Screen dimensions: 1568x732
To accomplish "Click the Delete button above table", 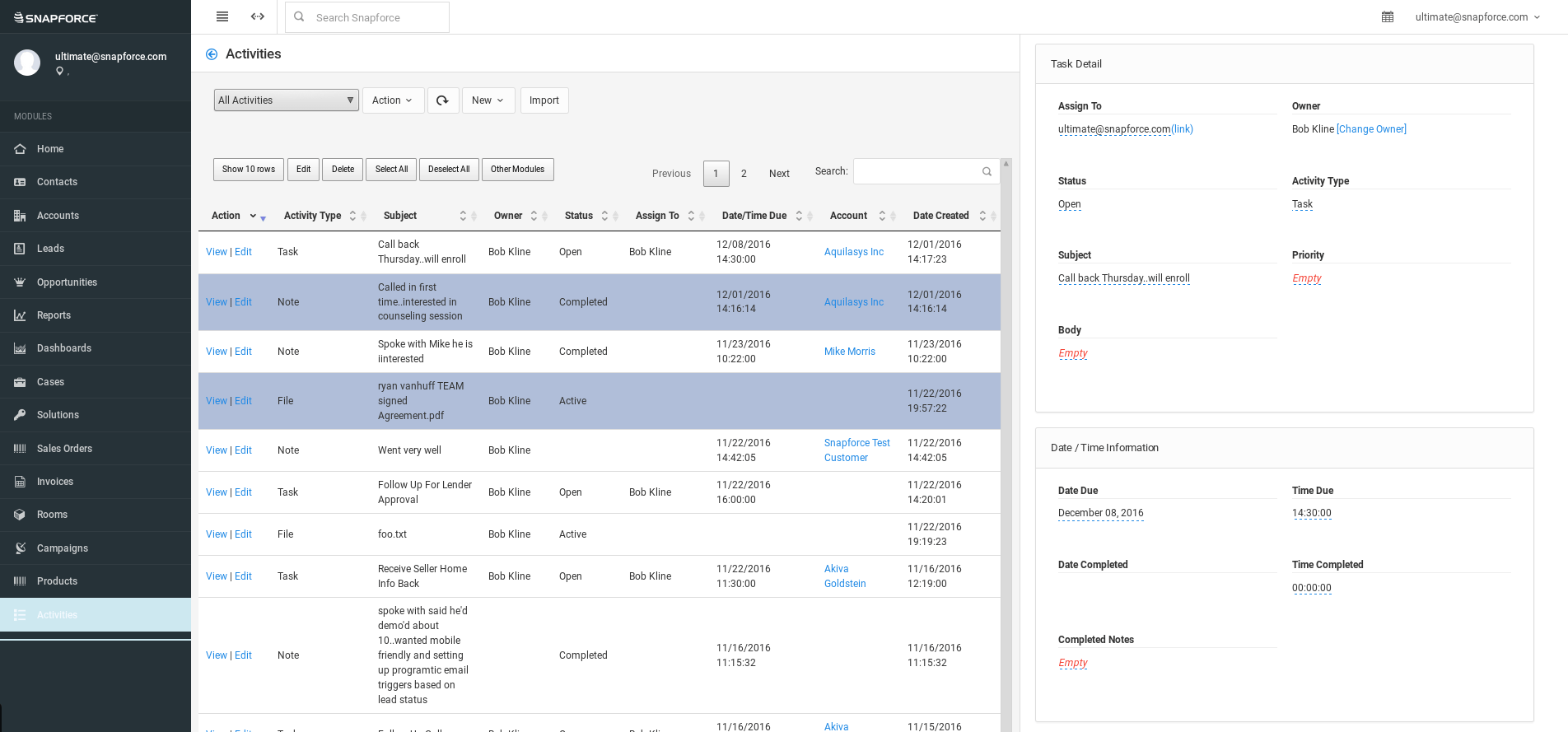I will [x=343, y=170].
